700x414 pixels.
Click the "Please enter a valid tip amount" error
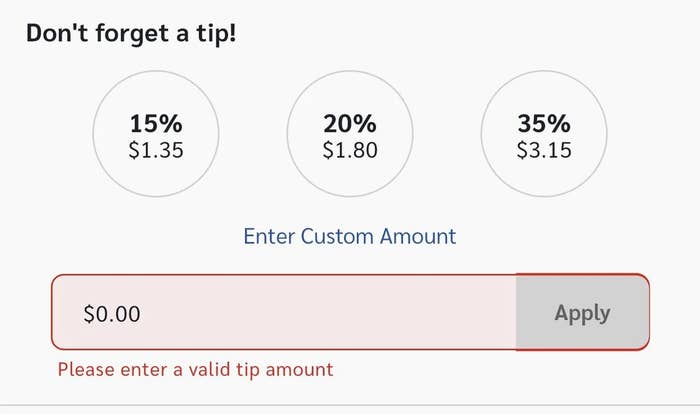pos(195,370)
